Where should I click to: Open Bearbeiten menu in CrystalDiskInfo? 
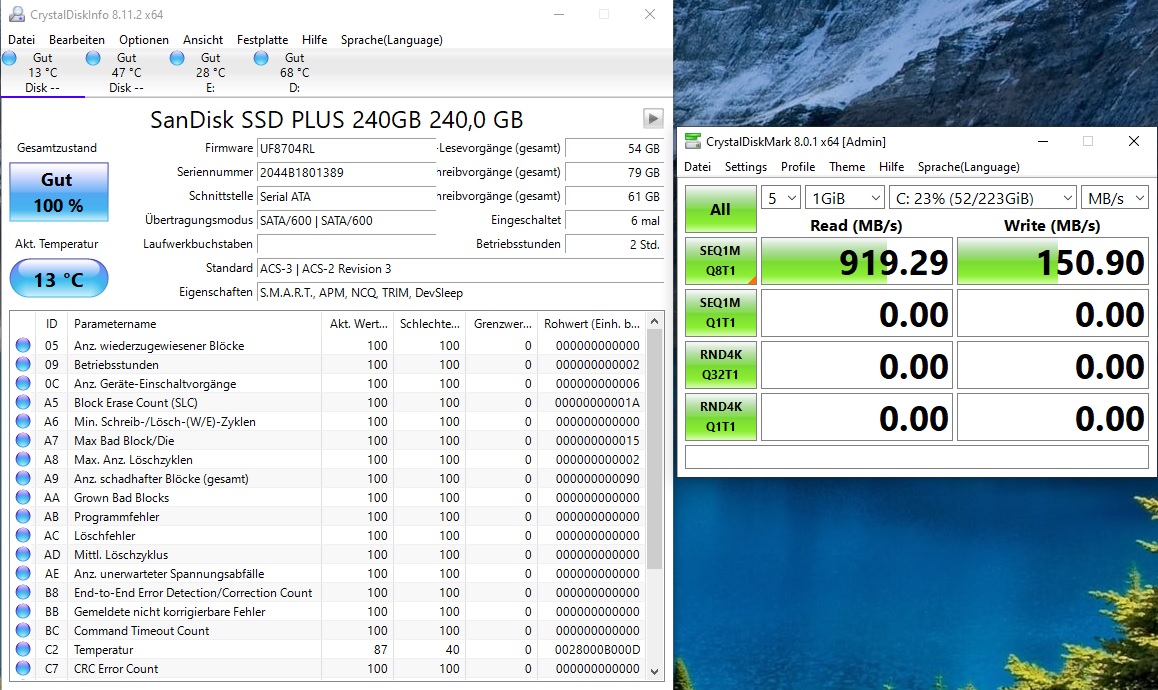click(x=77, y=40)
